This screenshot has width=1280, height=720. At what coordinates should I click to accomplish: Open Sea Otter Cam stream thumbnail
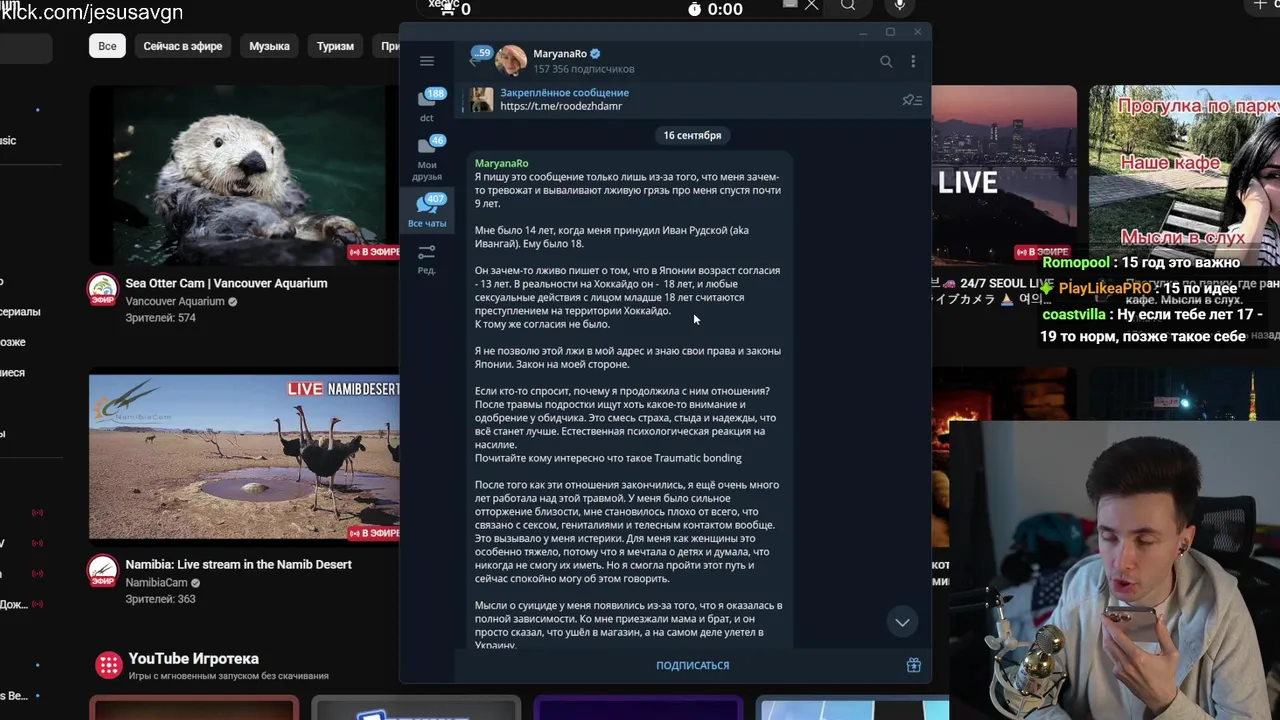pos(244,175)
